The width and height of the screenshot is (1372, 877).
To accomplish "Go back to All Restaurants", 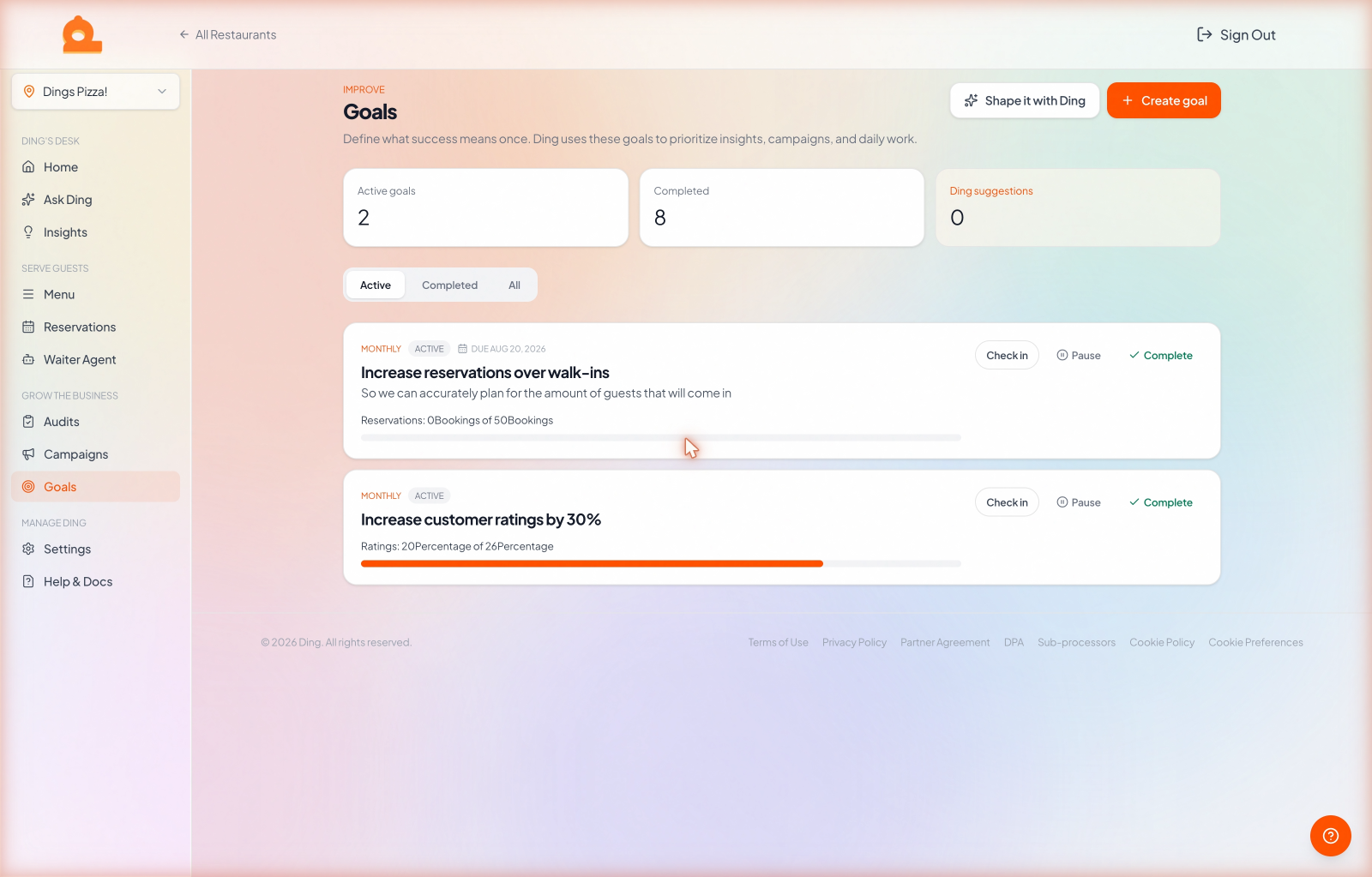I will pyautogui.click(x=227, y=34).
